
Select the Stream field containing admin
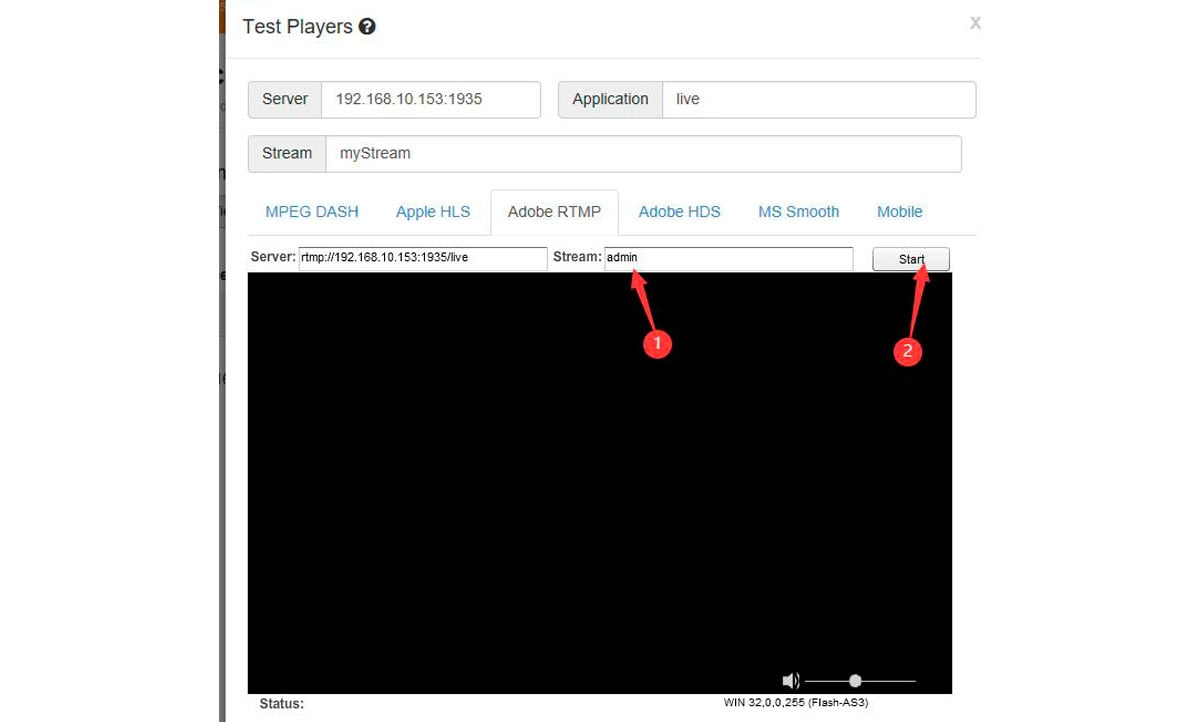point(730,257)
